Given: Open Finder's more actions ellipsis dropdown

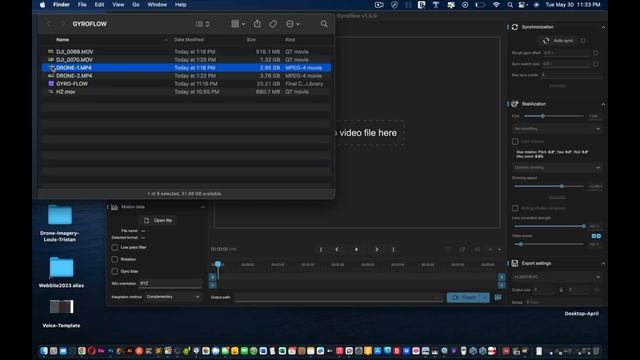Looking at the screenshot, I should (x=293, y=24).
